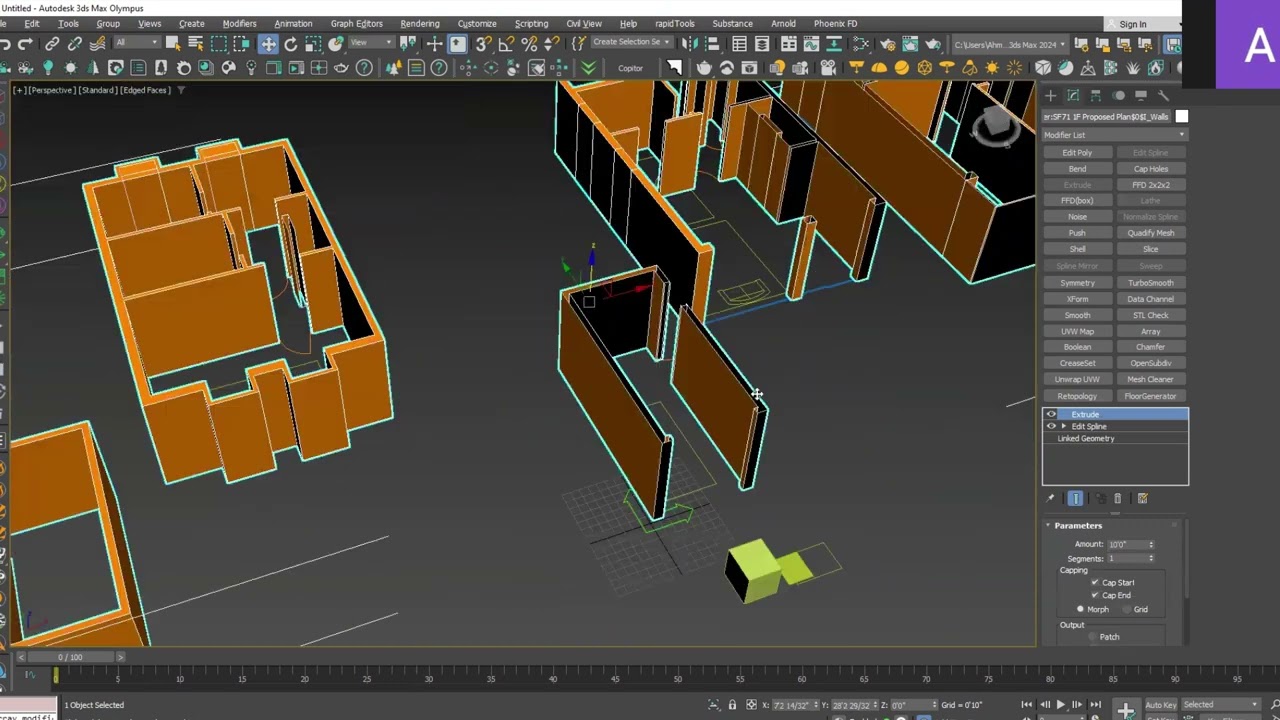Click Remove Modifier trash icon
This screenshot has height=720, width=1280.
click(1118, 498)
